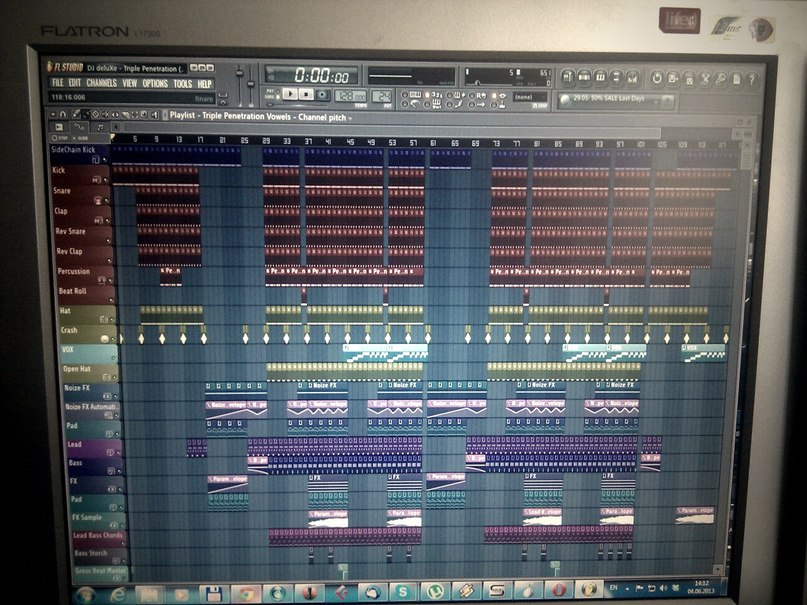Viewport: 807px width, 605px height.
Task: Select the Percussion track header
Action: 85,275
